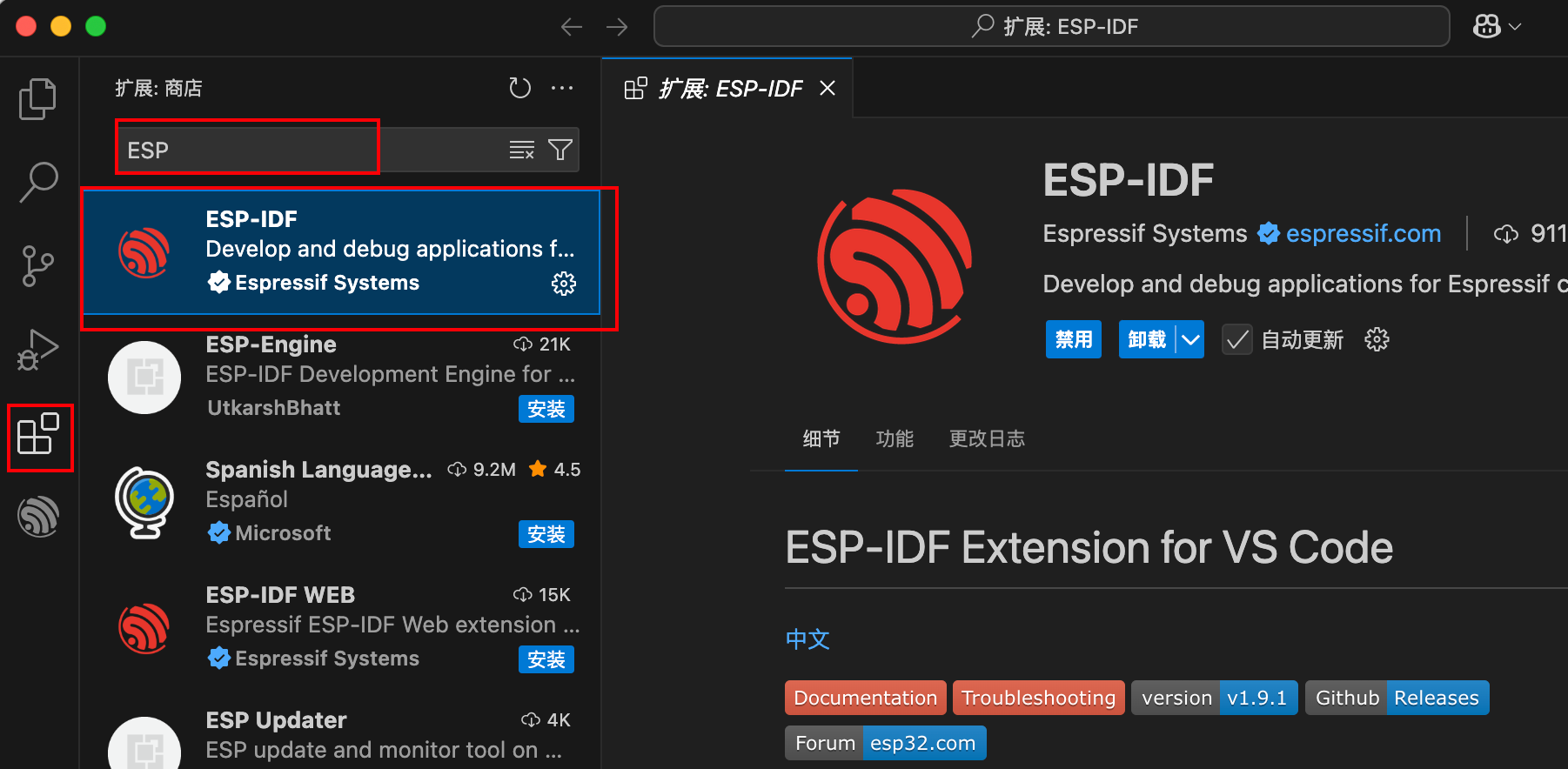Open the Search view in activity bar
The height and width of the screenshot is (769, 1568).
pyautogui.click(x=38, y=182)
